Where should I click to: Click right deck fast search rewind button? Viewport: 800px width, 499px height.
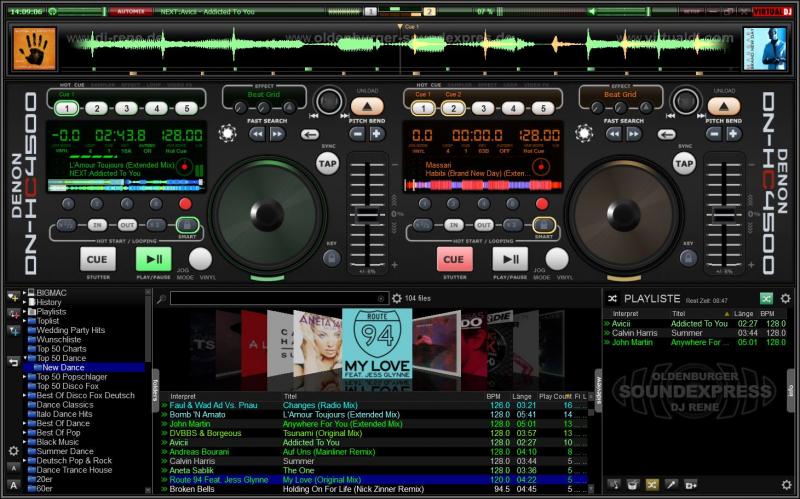614,134
